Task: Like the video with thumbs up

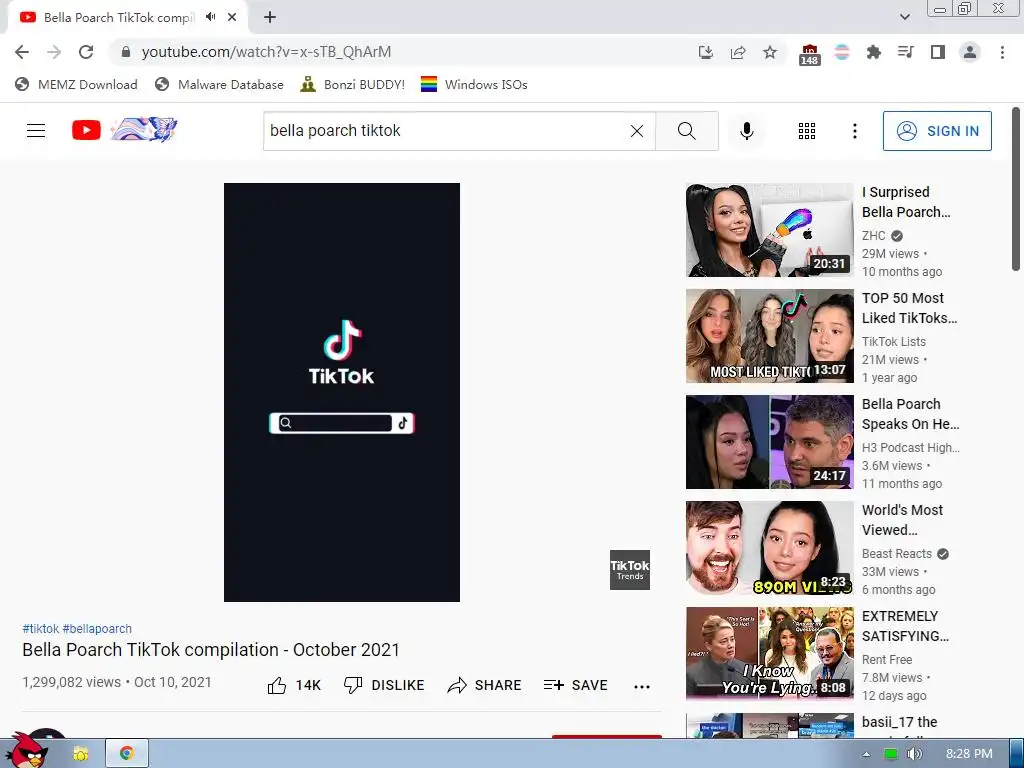Action: coord(294,685)
